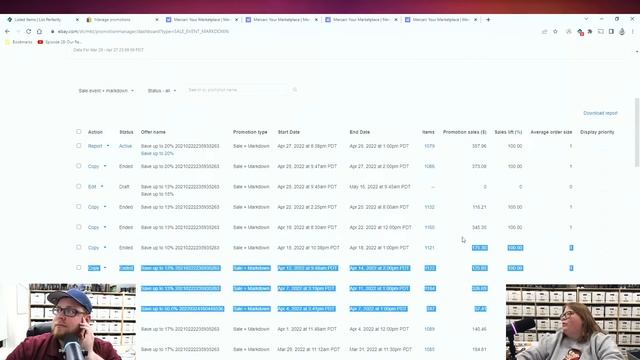The width and height of the screenshot is (640, 360).
Task: Check the box for promotion starting Apr 25
Action: click(x=78, y=166)
